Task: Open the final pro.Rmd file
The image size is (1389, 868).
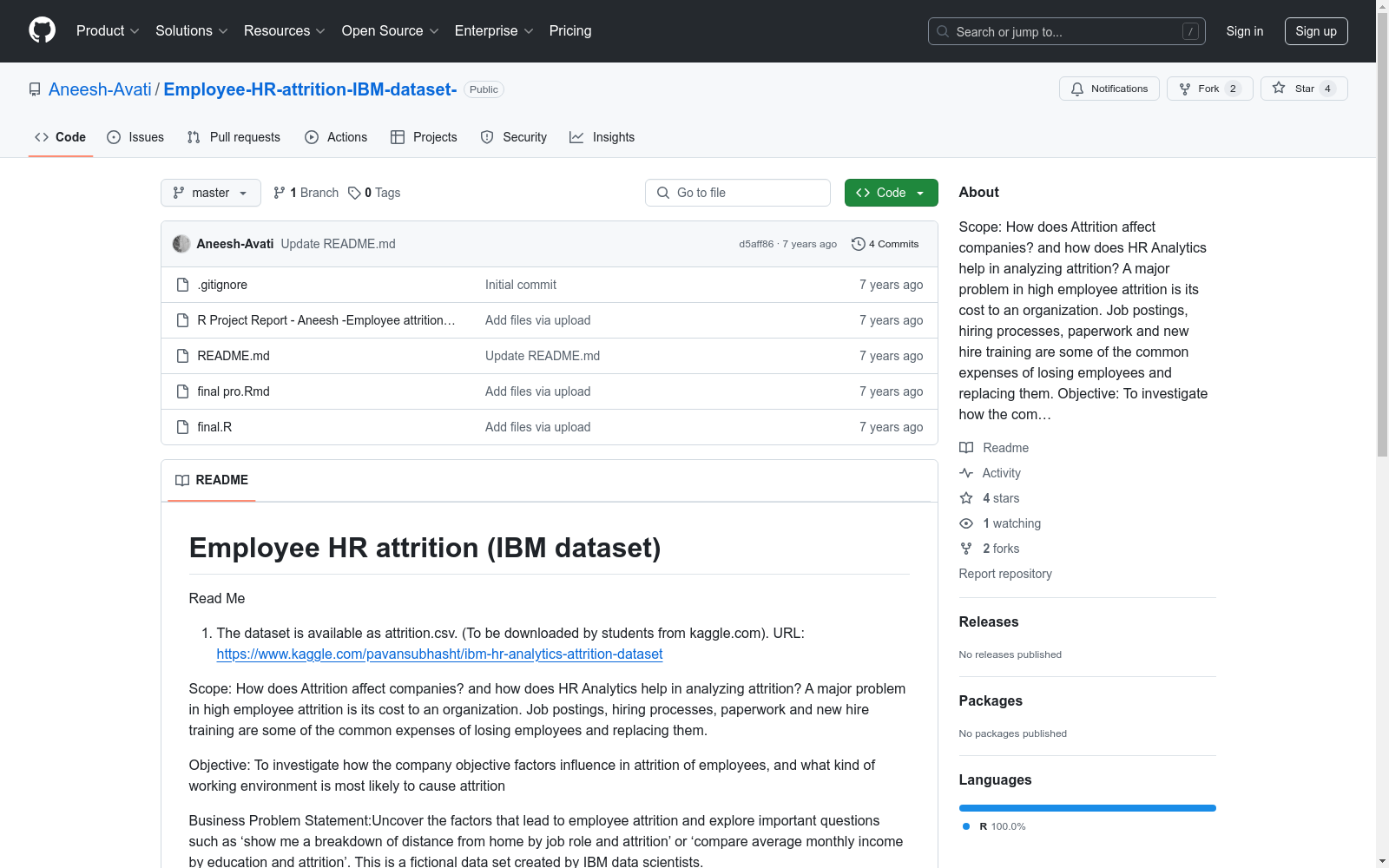Action: (234, 391)
